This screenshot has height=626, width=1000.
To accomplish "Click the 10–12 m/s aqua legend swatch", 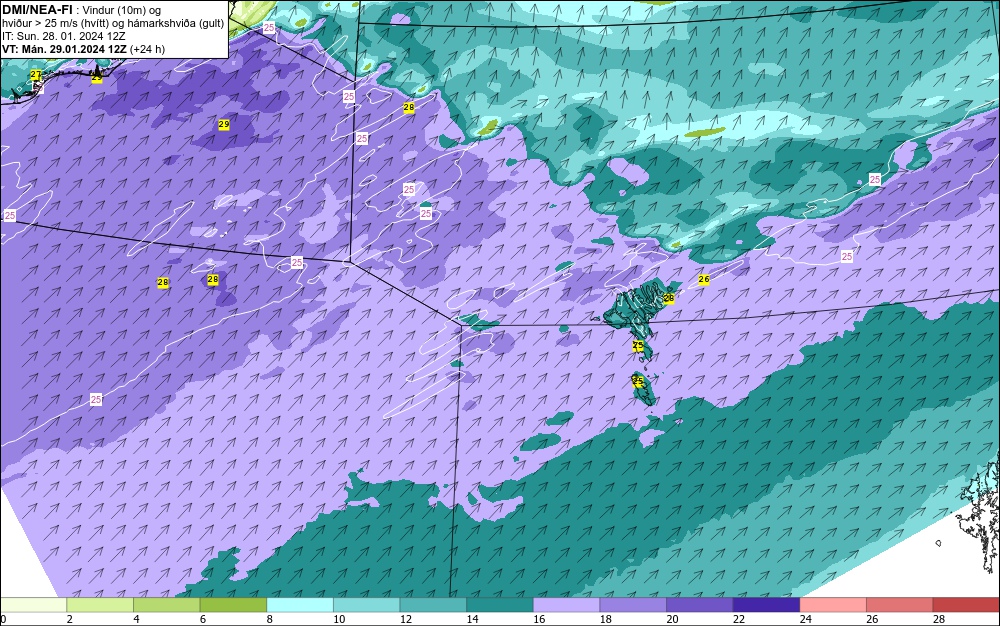I will 367,605.
